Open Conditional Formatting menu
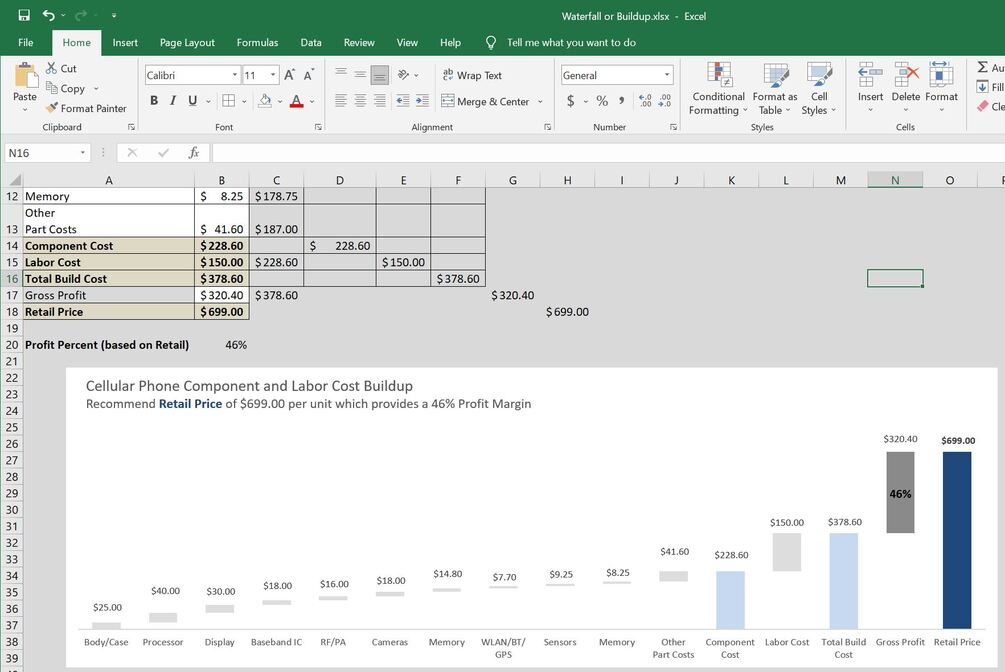The height and width of the screenshot is (672, 1005). click(x=718, y=88)
